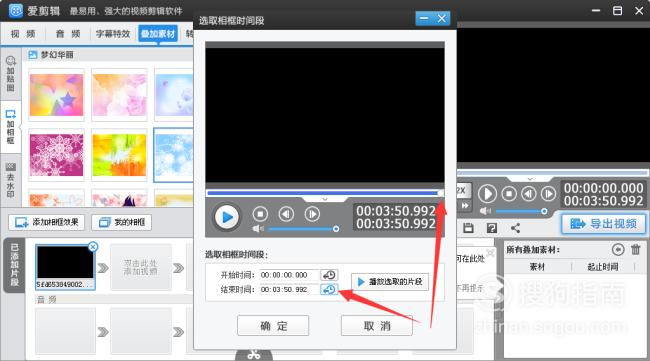Edit the end time field 00:03:50.992

(x=289, y=289)
